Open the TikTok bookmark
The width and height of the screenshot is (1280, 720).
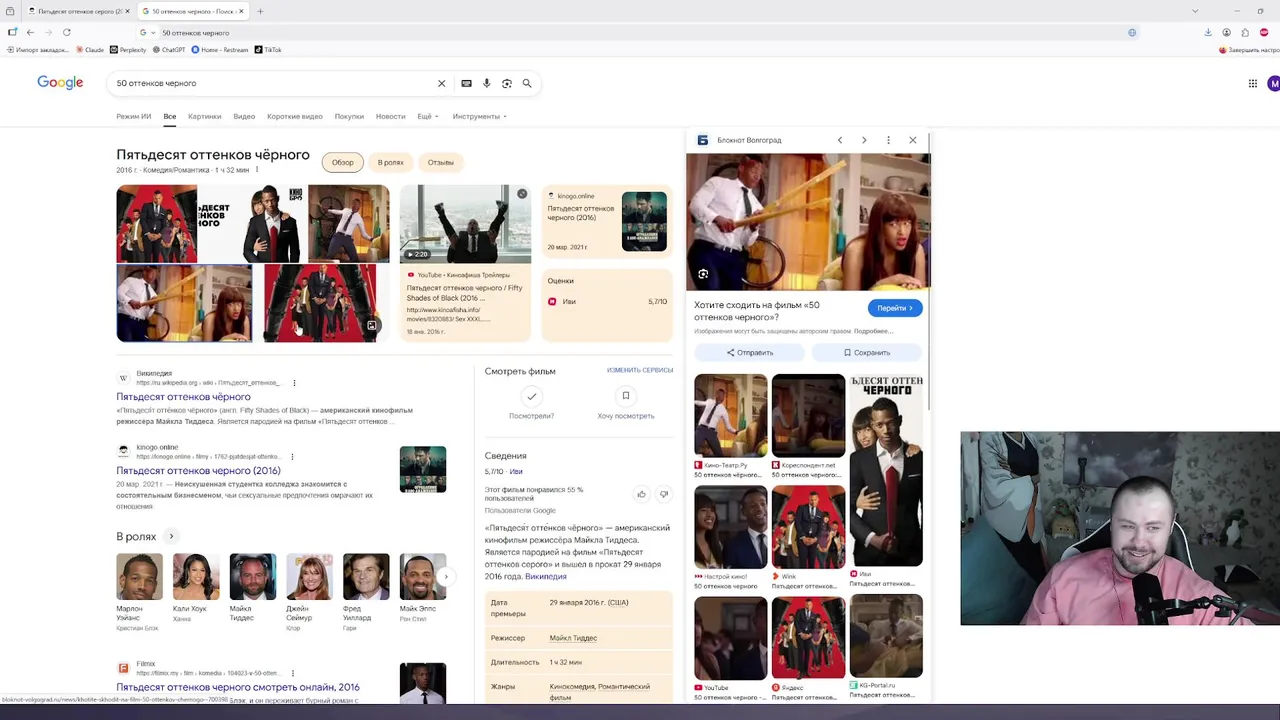coord(268,49)
